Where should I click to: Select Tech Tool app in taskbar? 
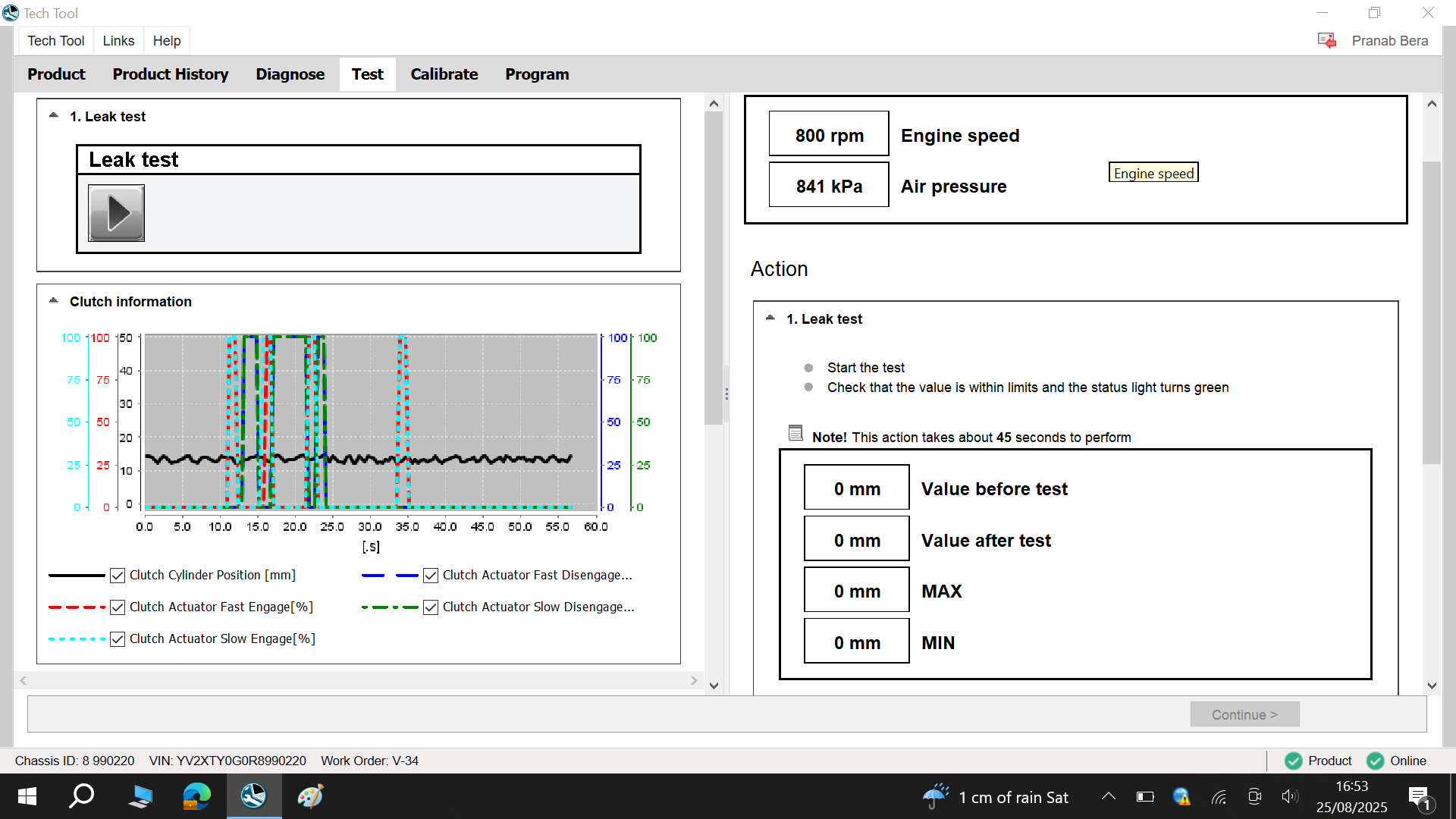[253, 796]
